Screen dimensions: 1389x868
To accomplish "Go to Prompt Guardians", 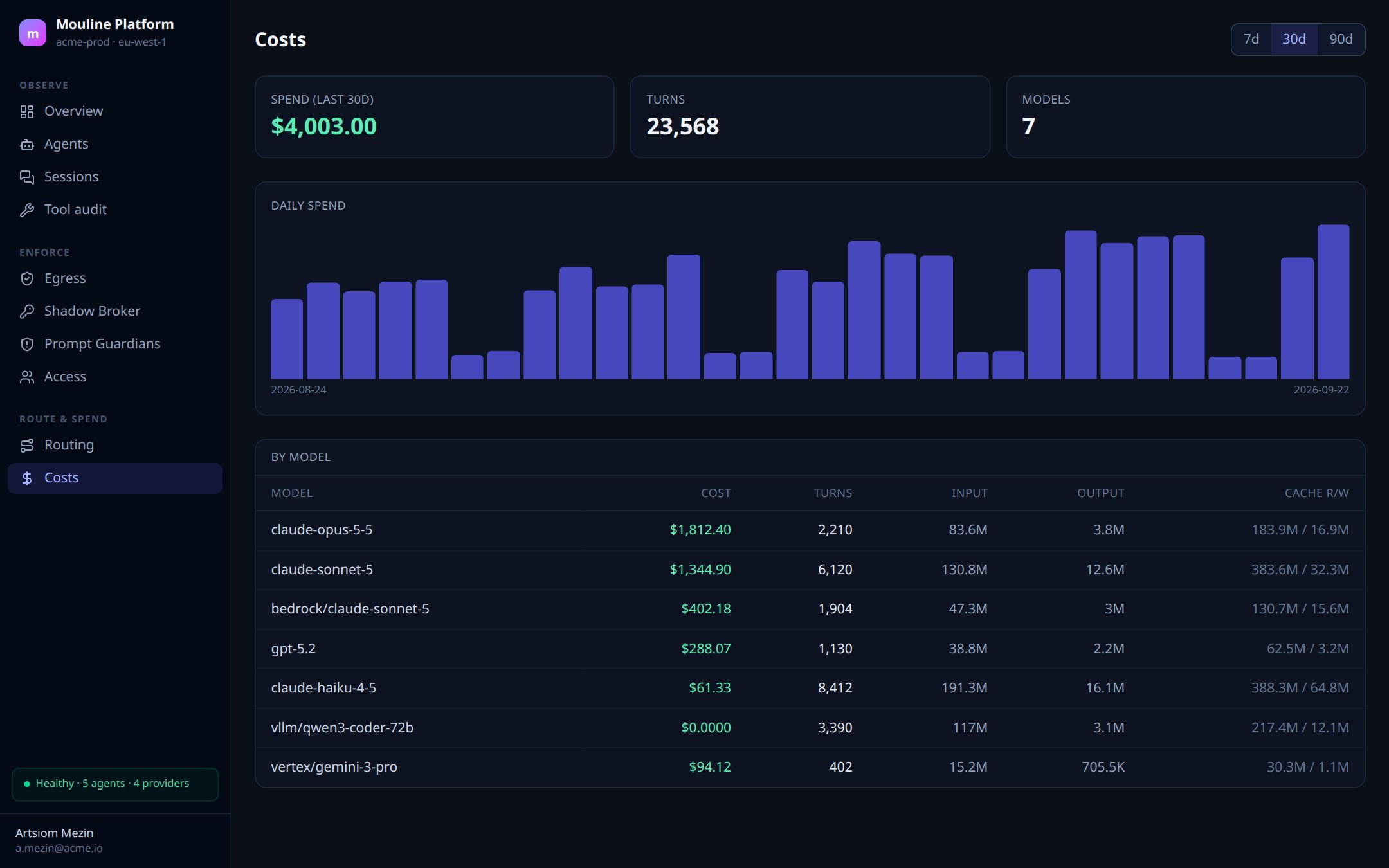I will coord(115,344).
